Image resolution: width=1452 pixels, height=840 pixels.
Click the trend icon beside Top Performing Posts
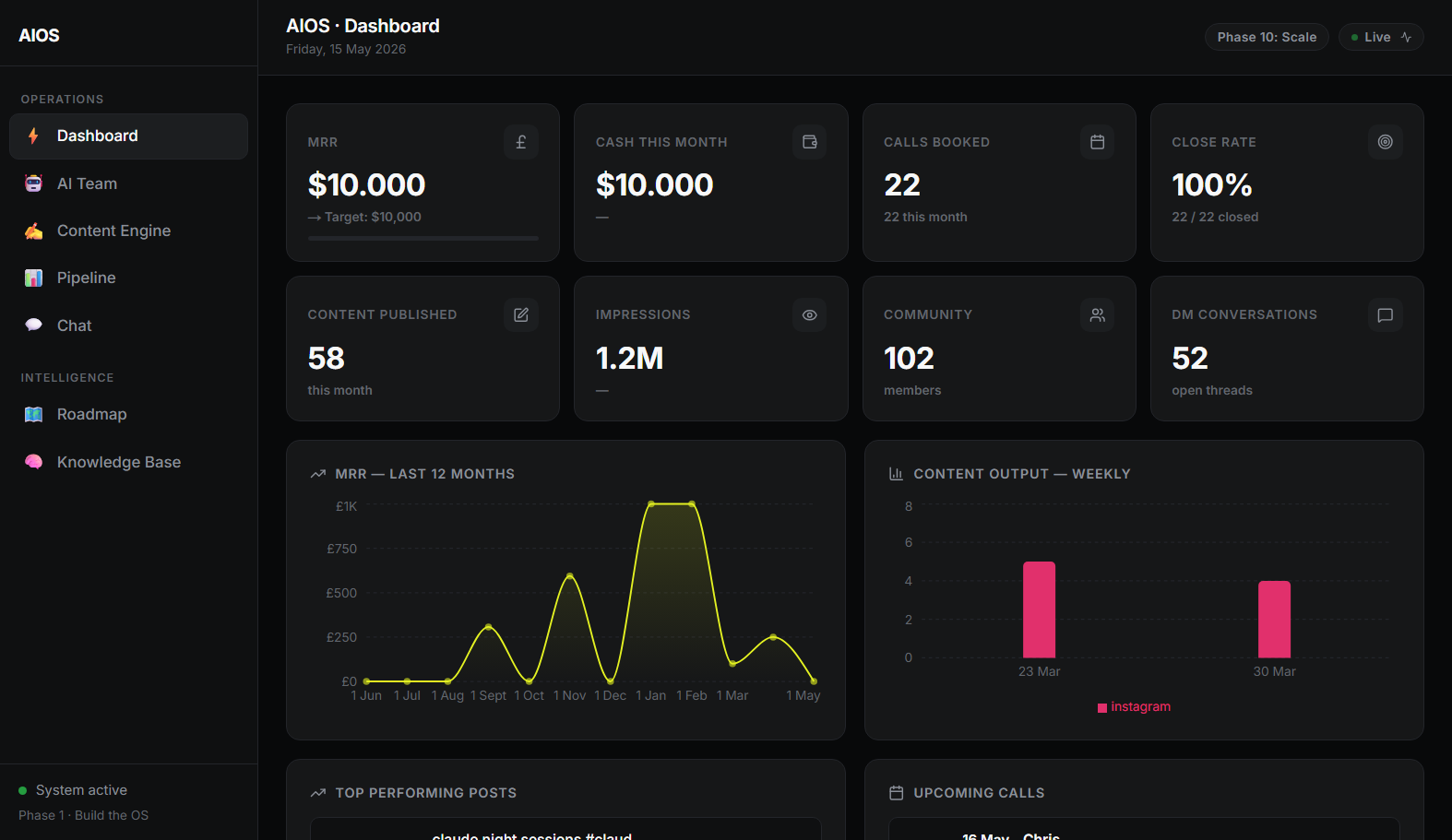point(318,793)
